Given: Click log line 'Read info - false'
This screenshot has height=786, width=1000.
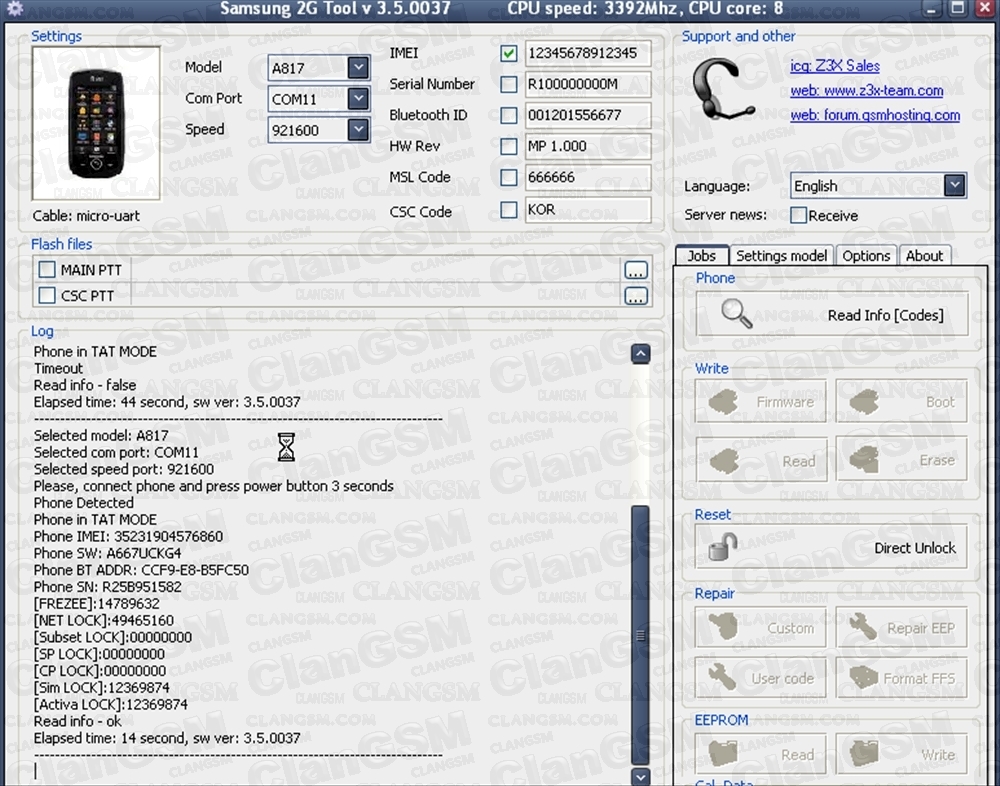Looking at the screenshot, I should pyautogui.click(x=85, y=385).
